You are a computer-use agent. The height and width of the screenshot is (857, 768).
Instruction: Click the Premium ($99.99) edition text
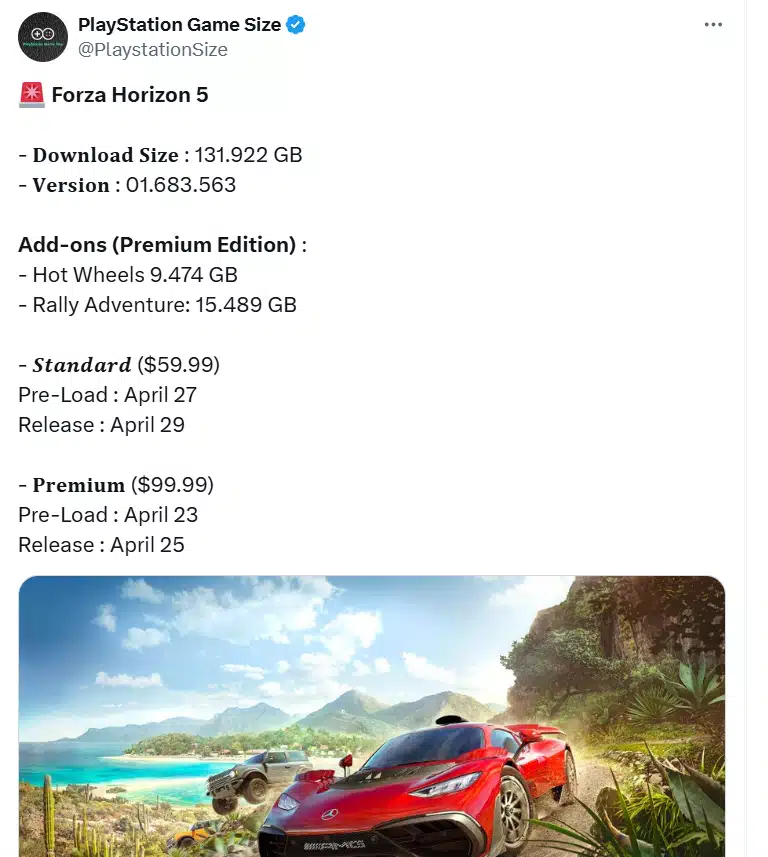(116, 485)
